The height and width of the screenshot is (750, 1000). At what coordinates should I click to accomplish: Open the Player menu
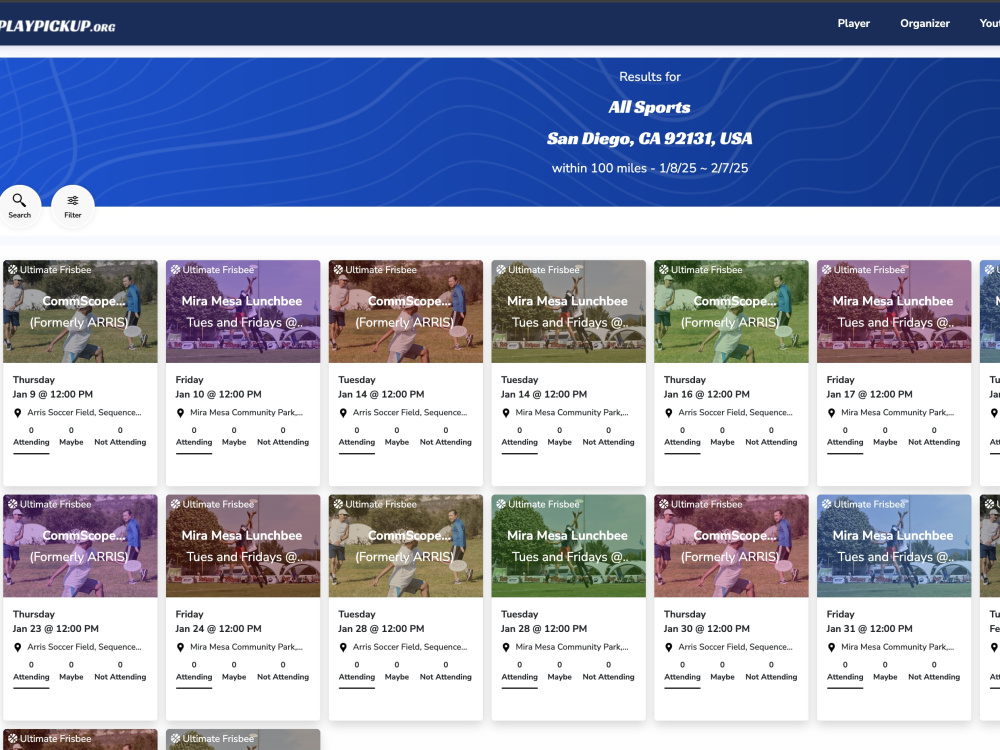(853, 23)
